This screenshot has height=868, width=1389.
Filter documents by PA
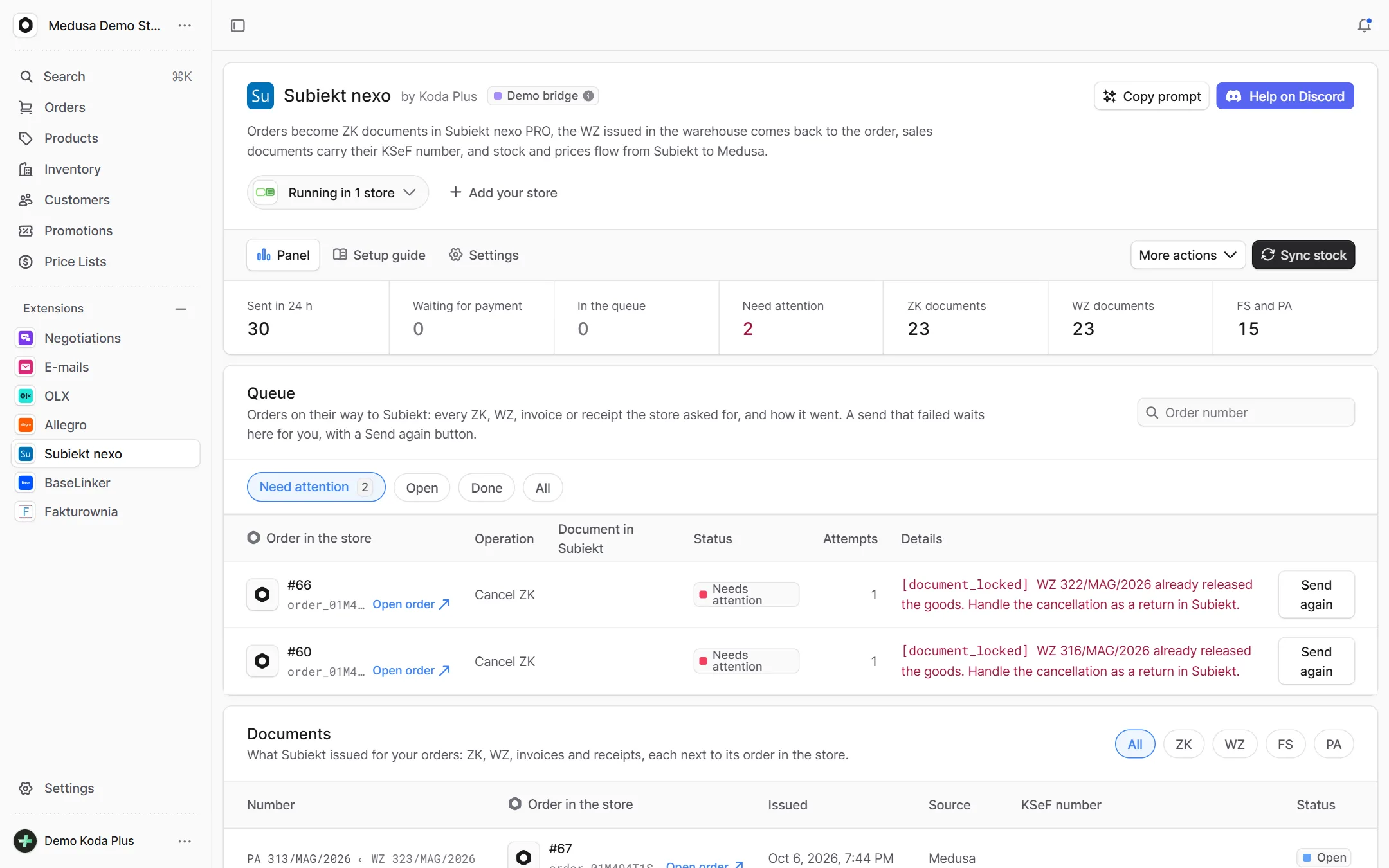(1334, 745)
